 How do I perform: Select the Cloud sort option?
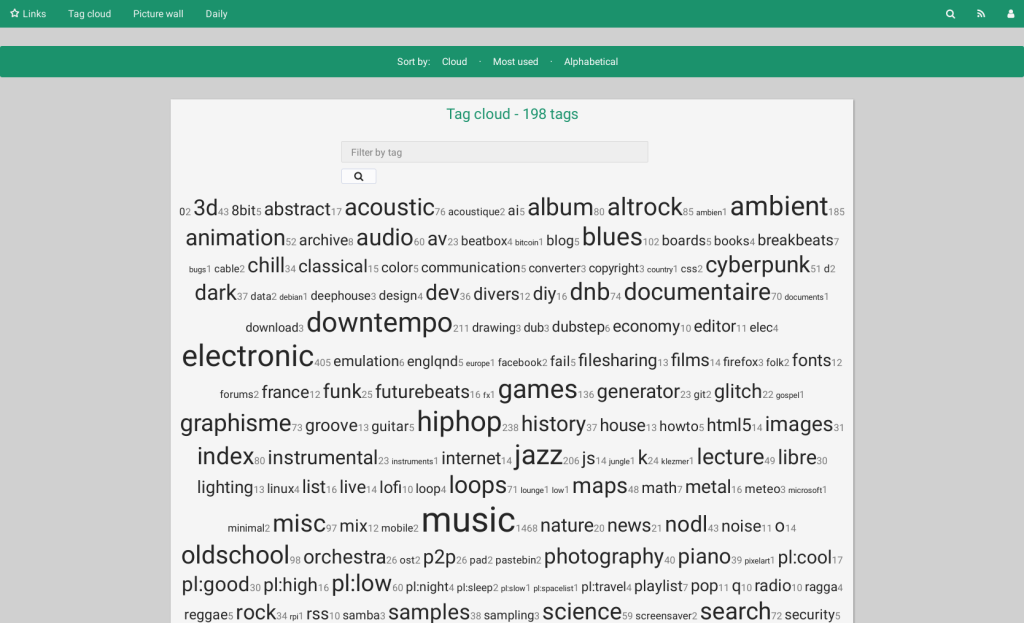pyautogui.click(x=454, y=62)
